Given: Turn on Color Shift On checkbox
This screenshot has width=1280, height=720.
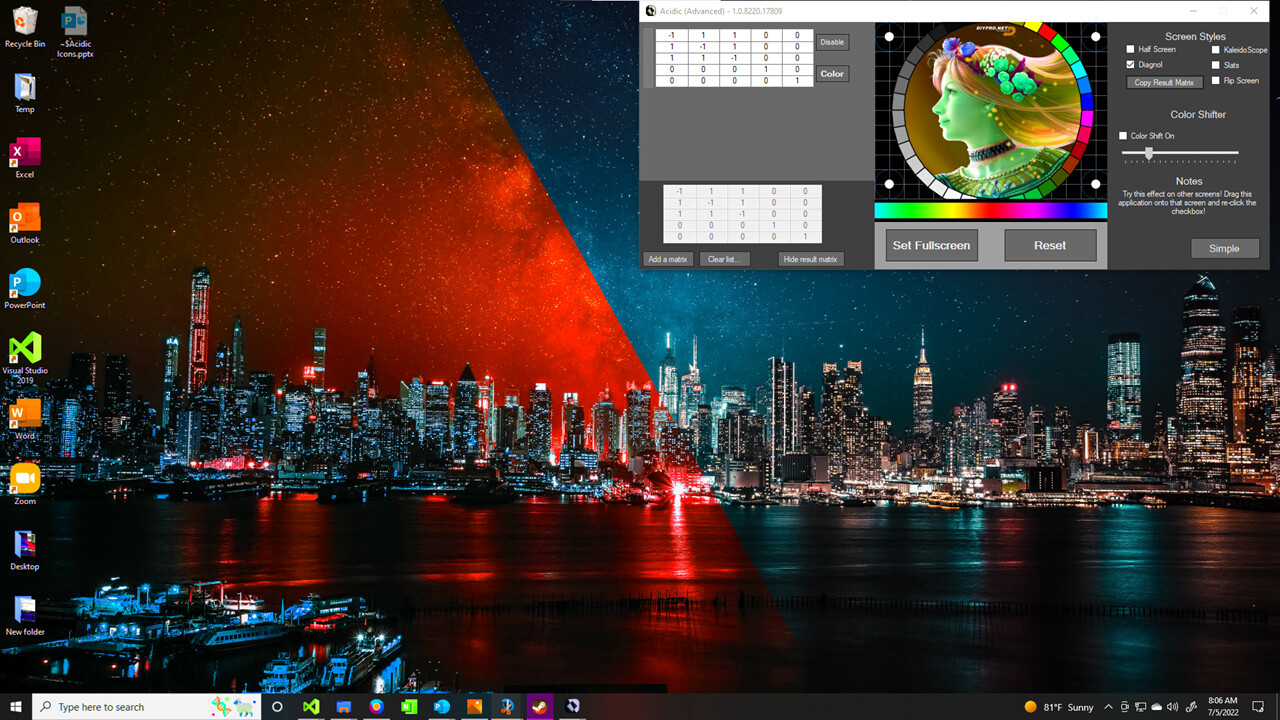Looking at the screenshot, I should (1123, 136).
